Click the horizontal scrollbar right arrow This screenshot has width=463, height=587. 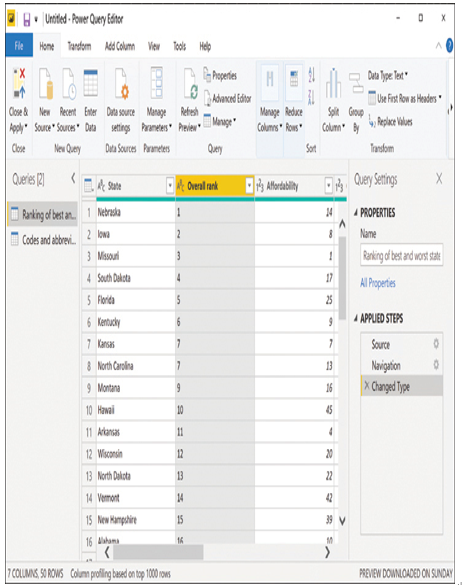click(x=327, y=552)
